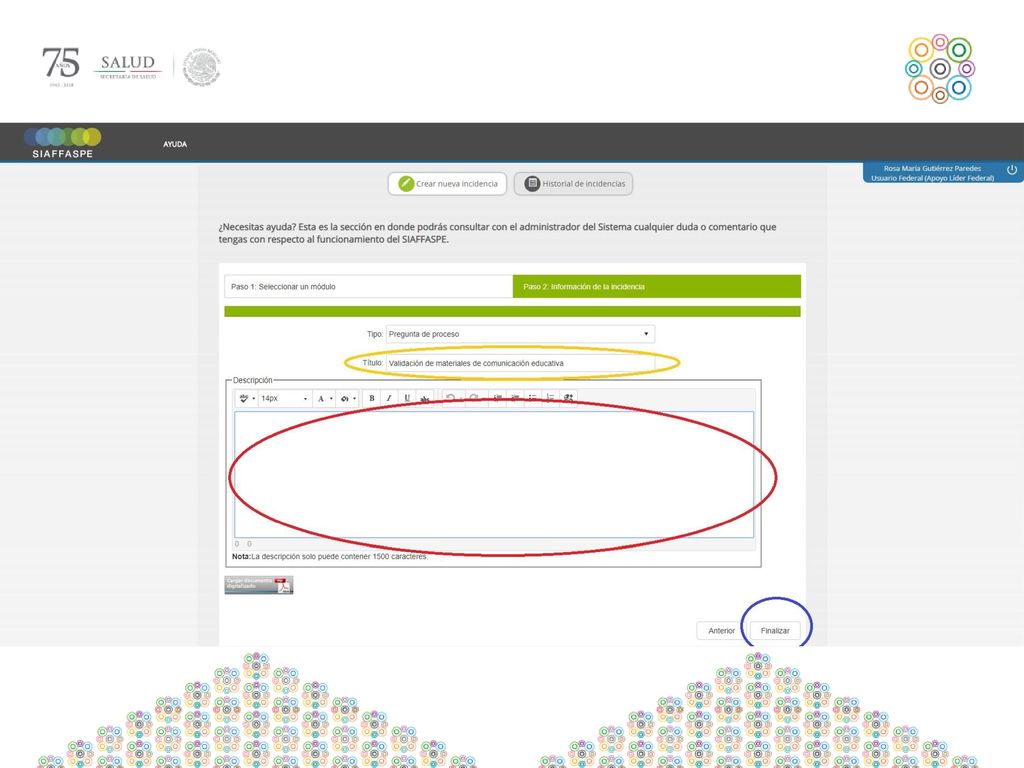
Task: Click the user name Rosa María Gutiérrez Paredes
Action: (x=932, y=168)
